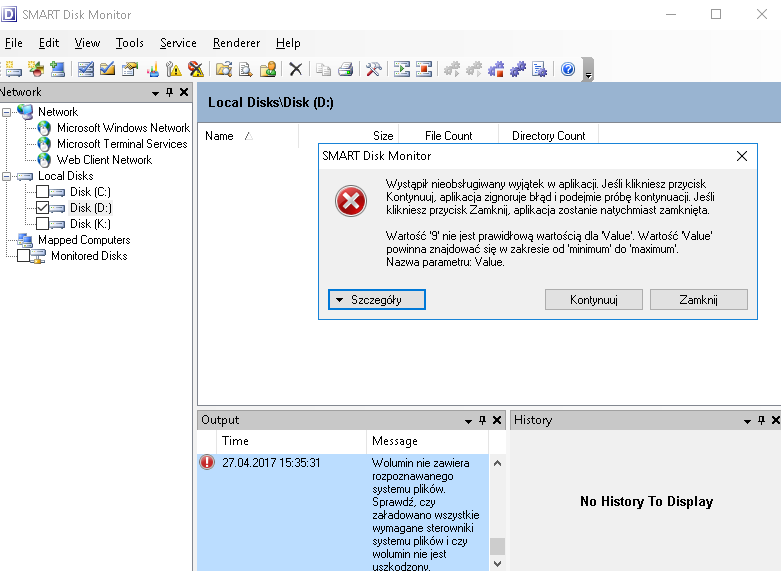Click the wrench with warning triangle icon
This screenshot has height=571, width=781.
click(x=174, y=69)
